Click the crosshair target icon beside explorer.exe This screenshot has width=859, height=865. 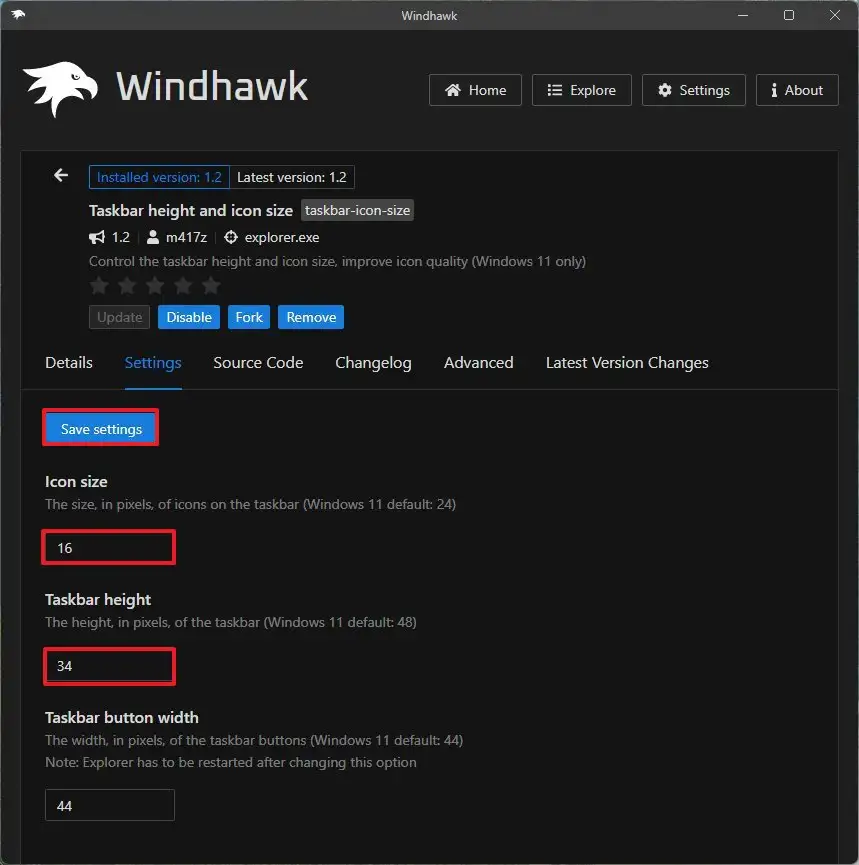(x=231, y=238)
